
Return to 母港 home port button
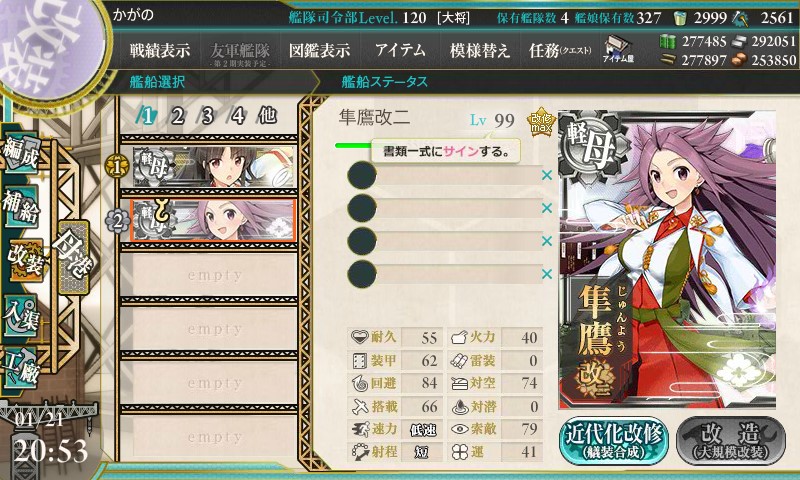[73, 257]
